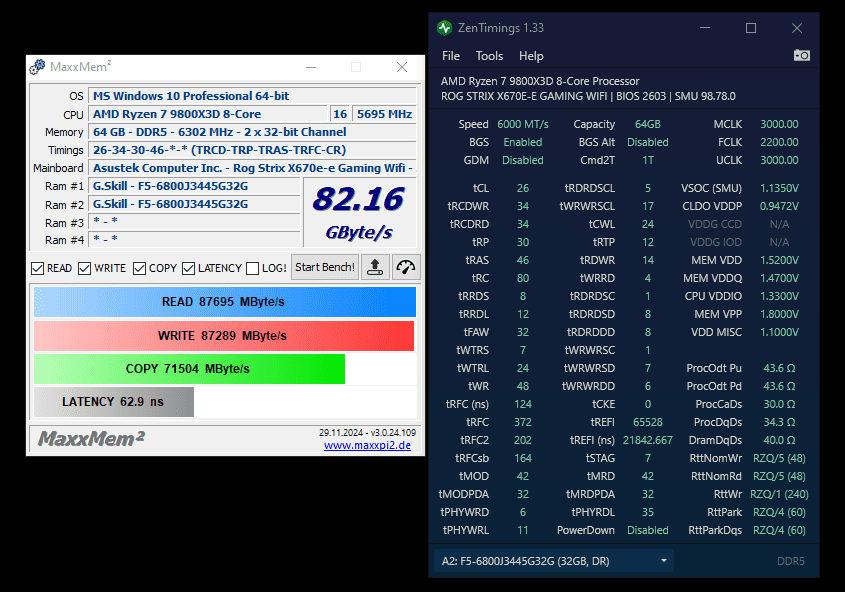The image size is (845, 592).
Task: Click the WRITE 87289 MByte/s bar
Action: click(224, 336)
